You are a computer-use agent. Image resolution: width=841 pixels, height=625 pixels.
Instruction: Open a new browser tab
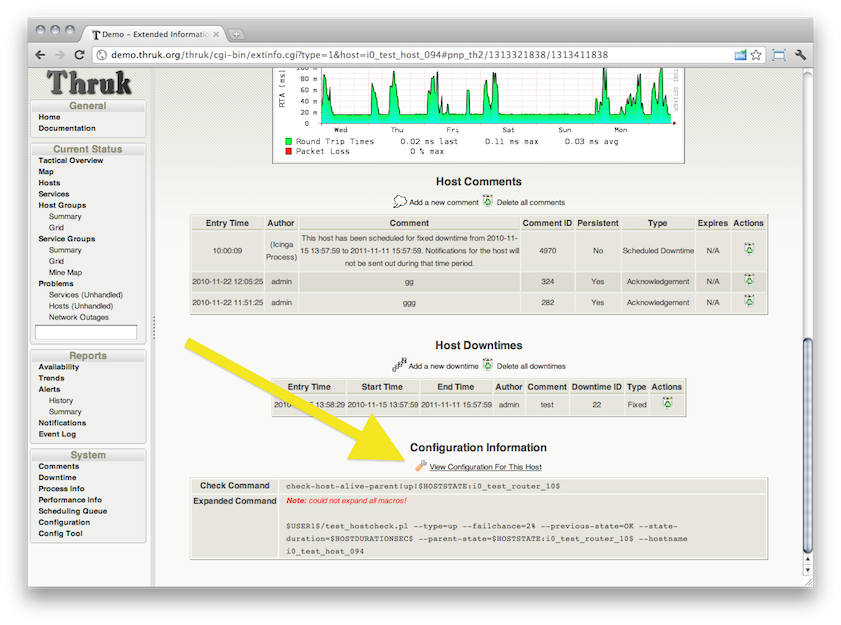point(237,34)
